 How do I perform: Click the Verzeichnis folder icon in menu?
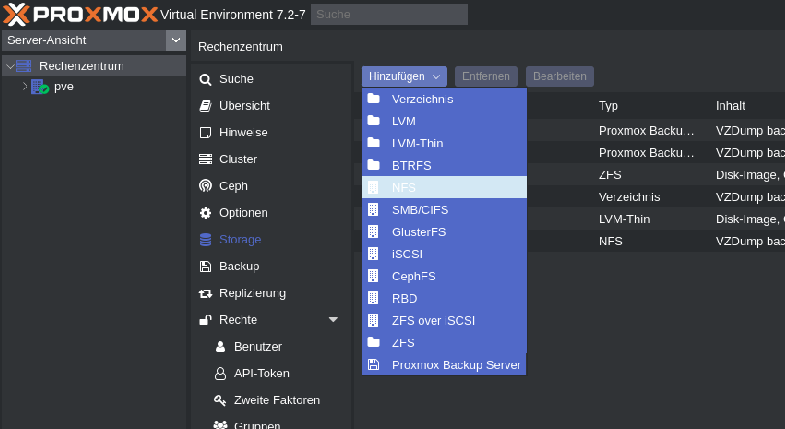click(373, 99)
